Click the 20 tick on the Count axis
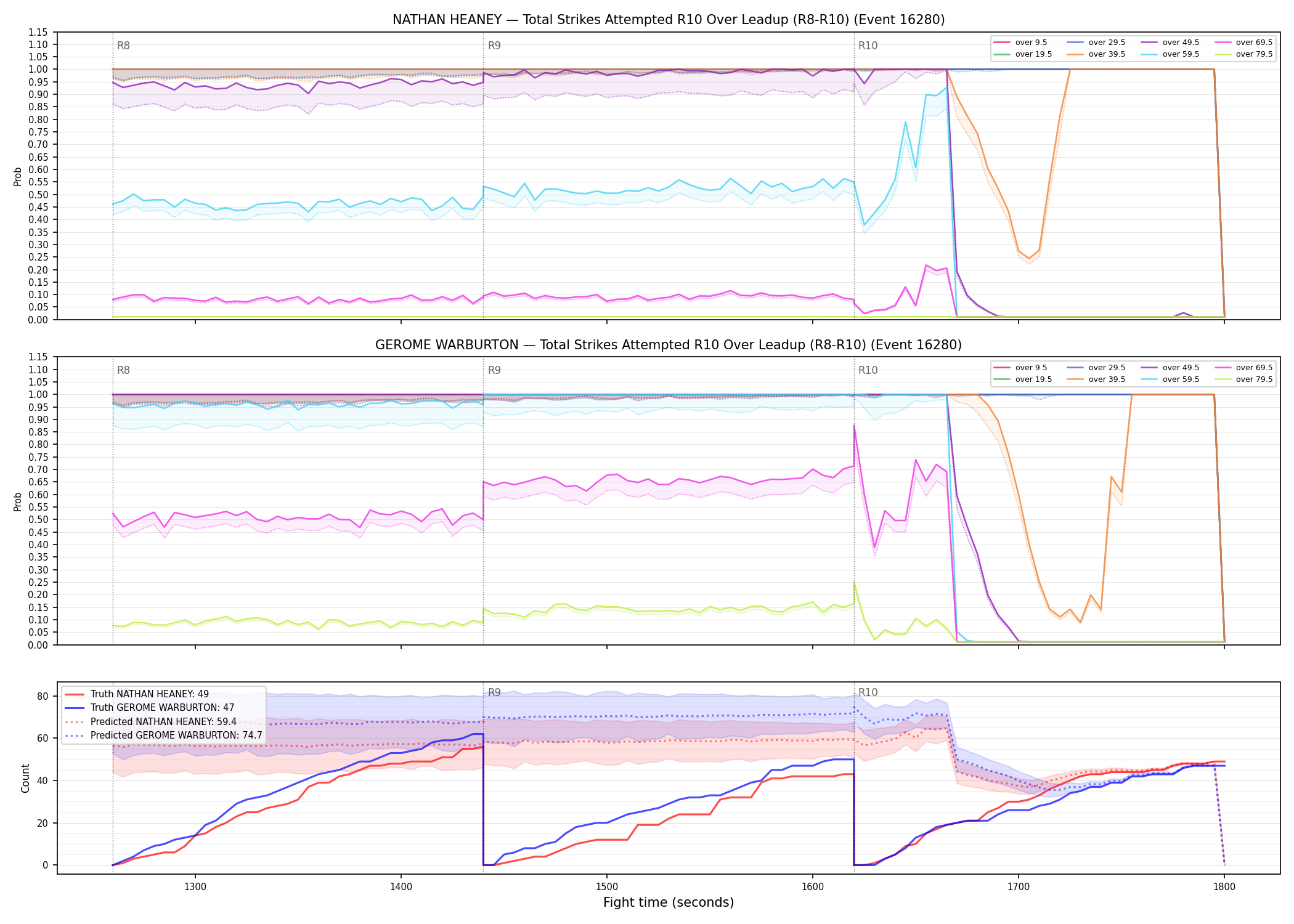Screen dimensions: 1294x924 click(43, 823)
